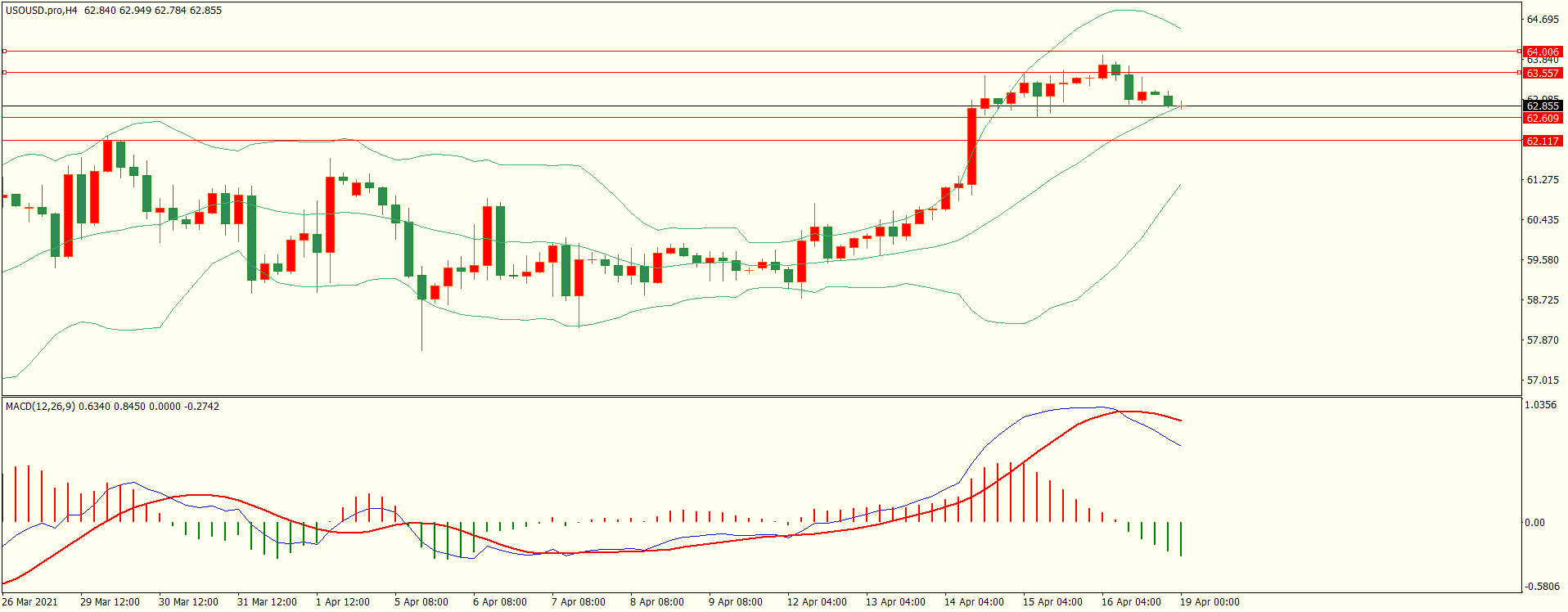1568x612 pixels.
Task: Click the MACD 0.00 scale label
Action: [1534, 523]
